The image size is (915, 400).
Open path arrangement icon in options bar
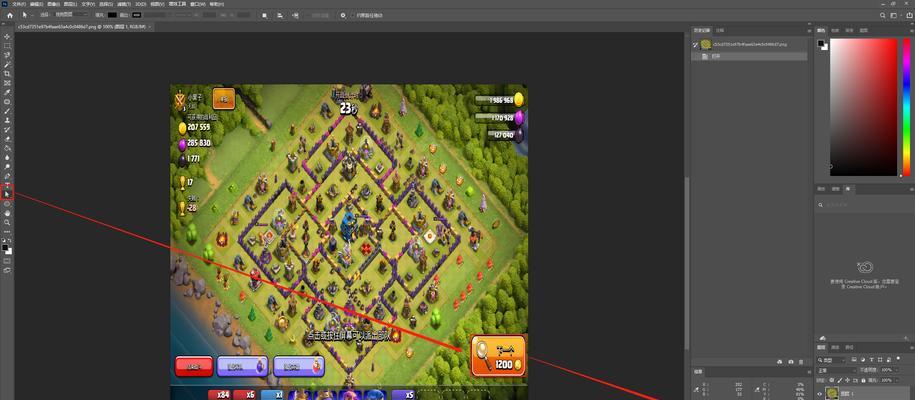296,15
